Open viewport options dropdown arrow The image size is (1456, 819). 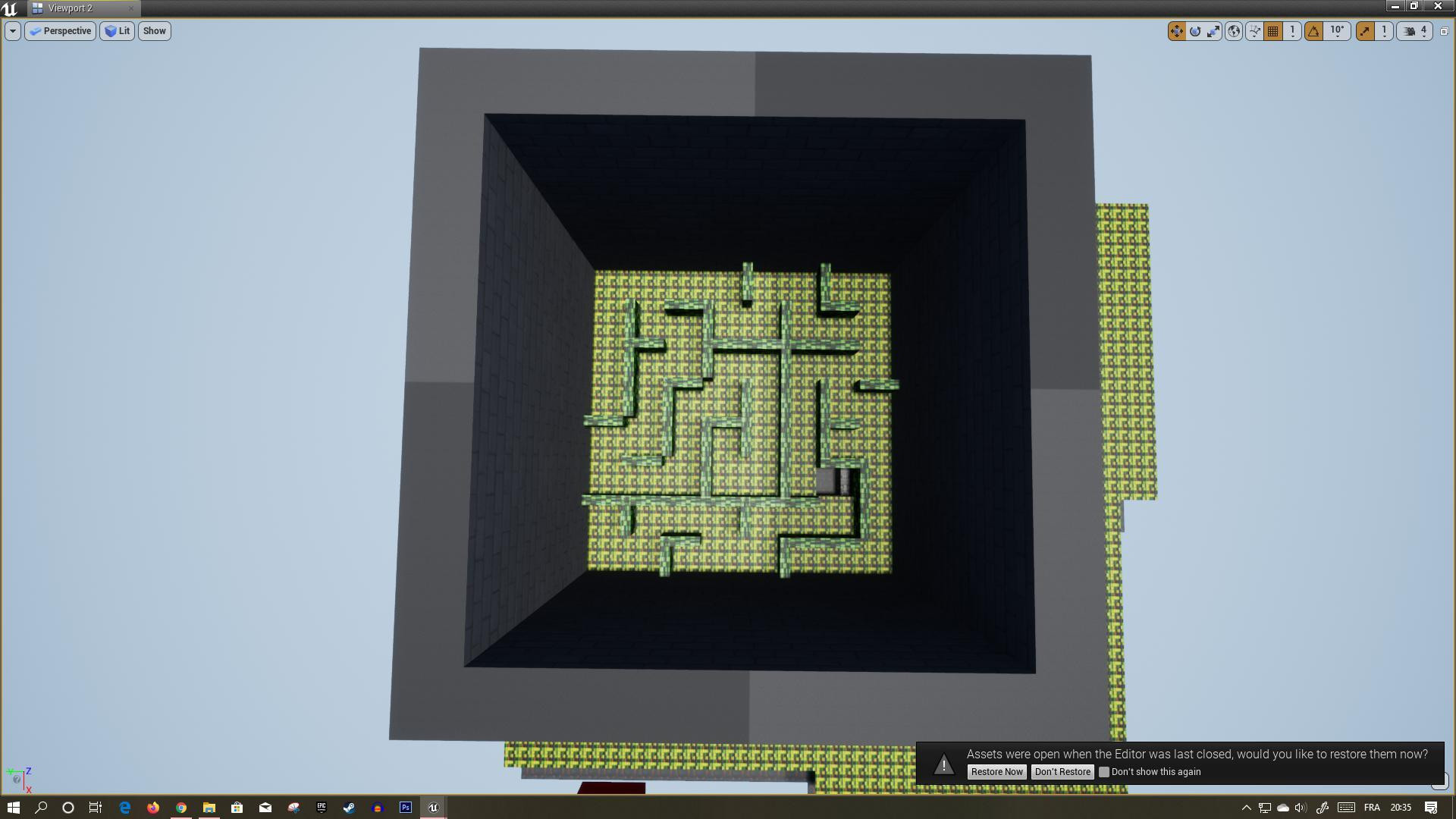[x=13, y=31]
